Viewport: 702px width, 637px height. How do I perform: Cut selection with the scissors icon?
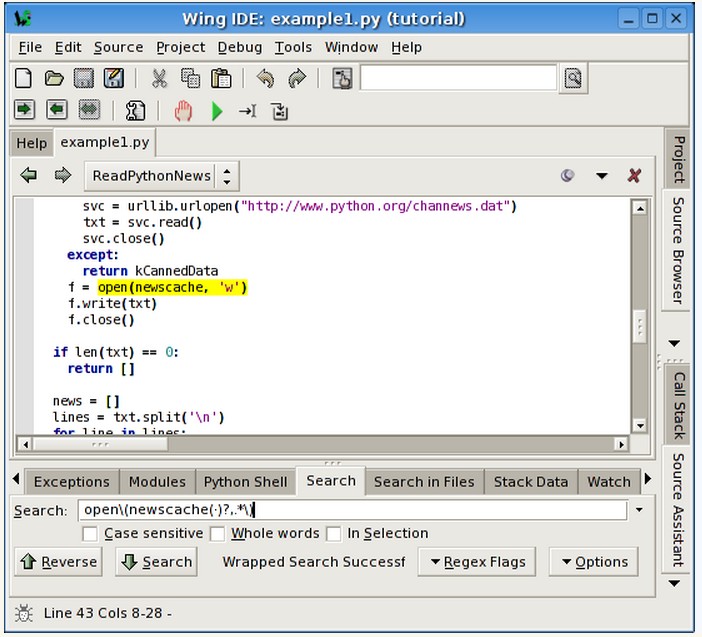coord(159,78)
